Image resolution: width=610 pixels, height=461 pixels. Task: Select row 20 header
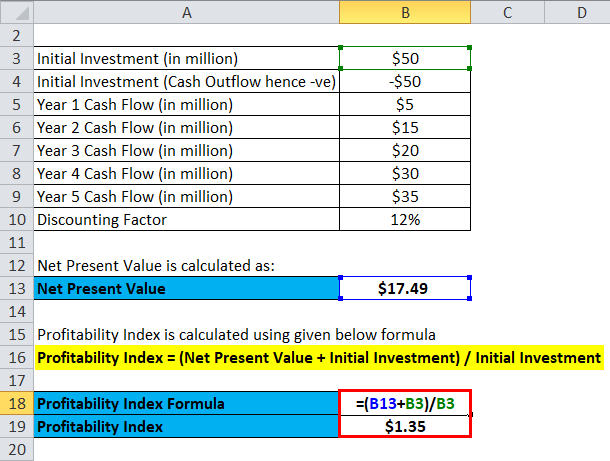(17, 449)
